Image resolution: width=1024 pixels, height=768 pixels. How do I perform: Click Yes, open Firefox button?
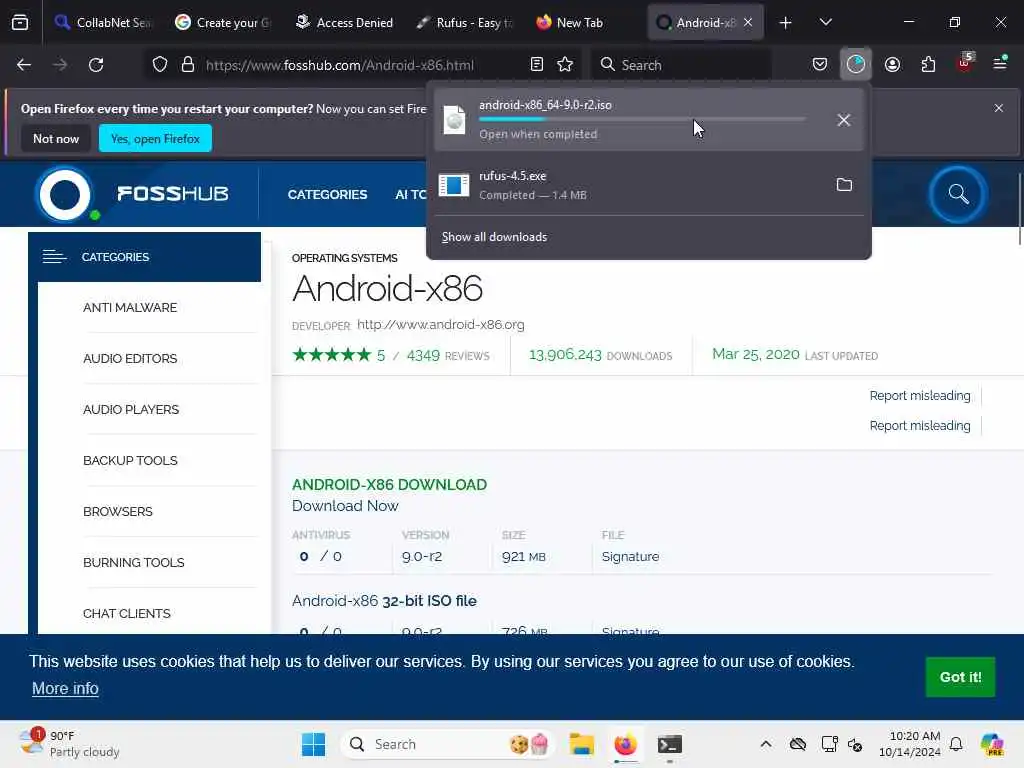(155, 138)
